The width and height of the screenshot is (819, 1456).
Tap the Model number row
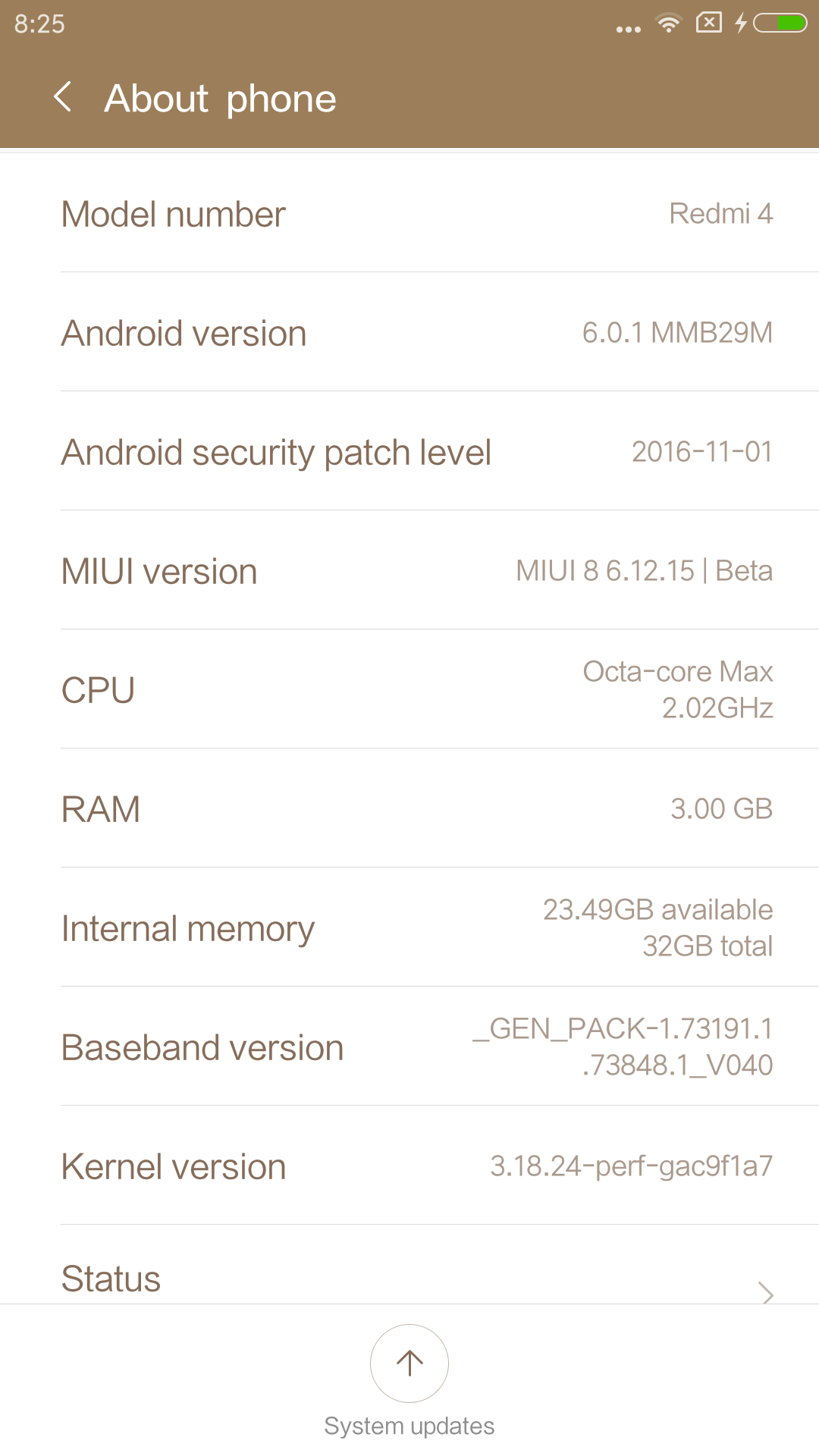pyautogui.click(x=409, y=214)
